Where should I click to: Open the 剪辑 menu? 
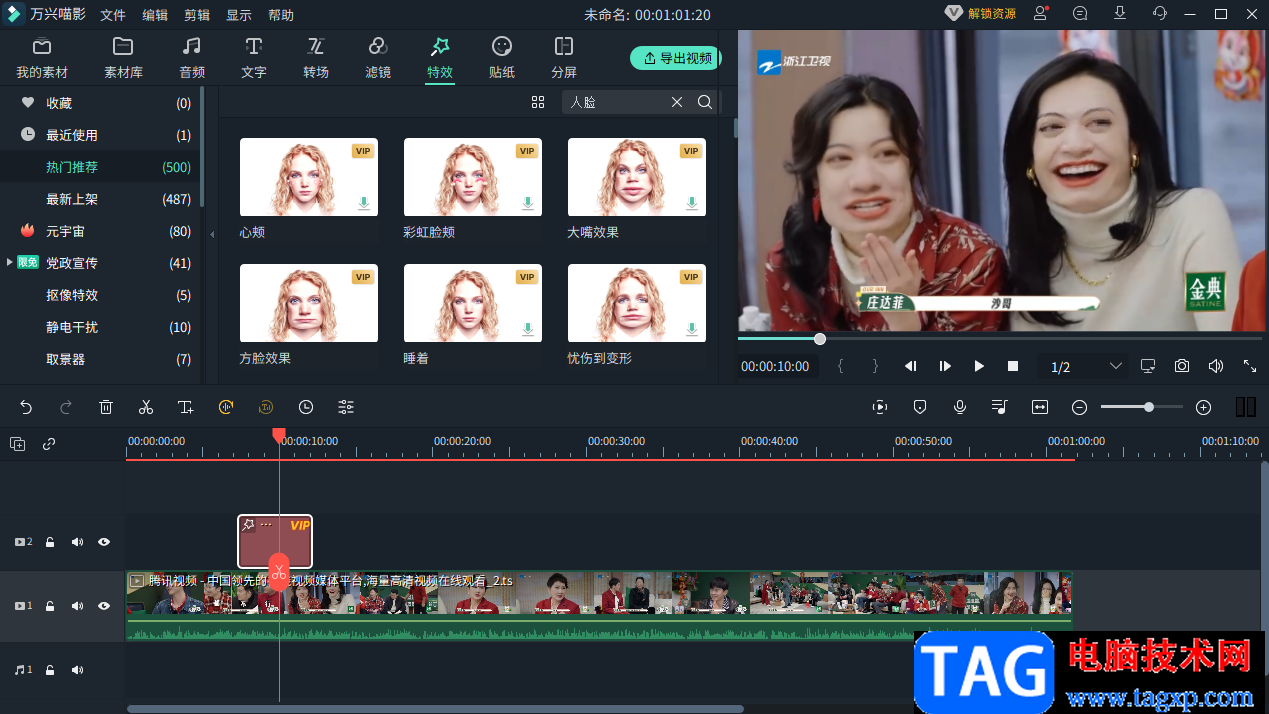(197, 15)
